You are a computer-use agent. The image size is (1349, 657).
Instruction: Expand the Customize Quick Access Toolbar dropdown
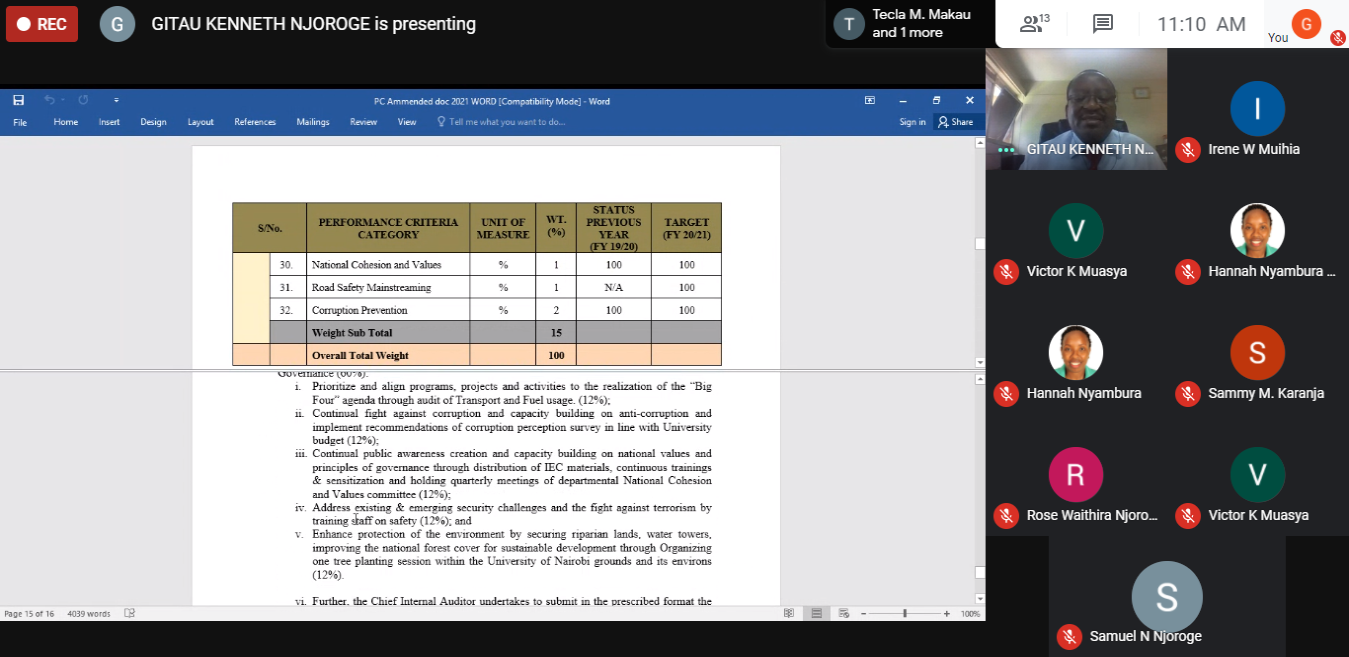(116, 100)
